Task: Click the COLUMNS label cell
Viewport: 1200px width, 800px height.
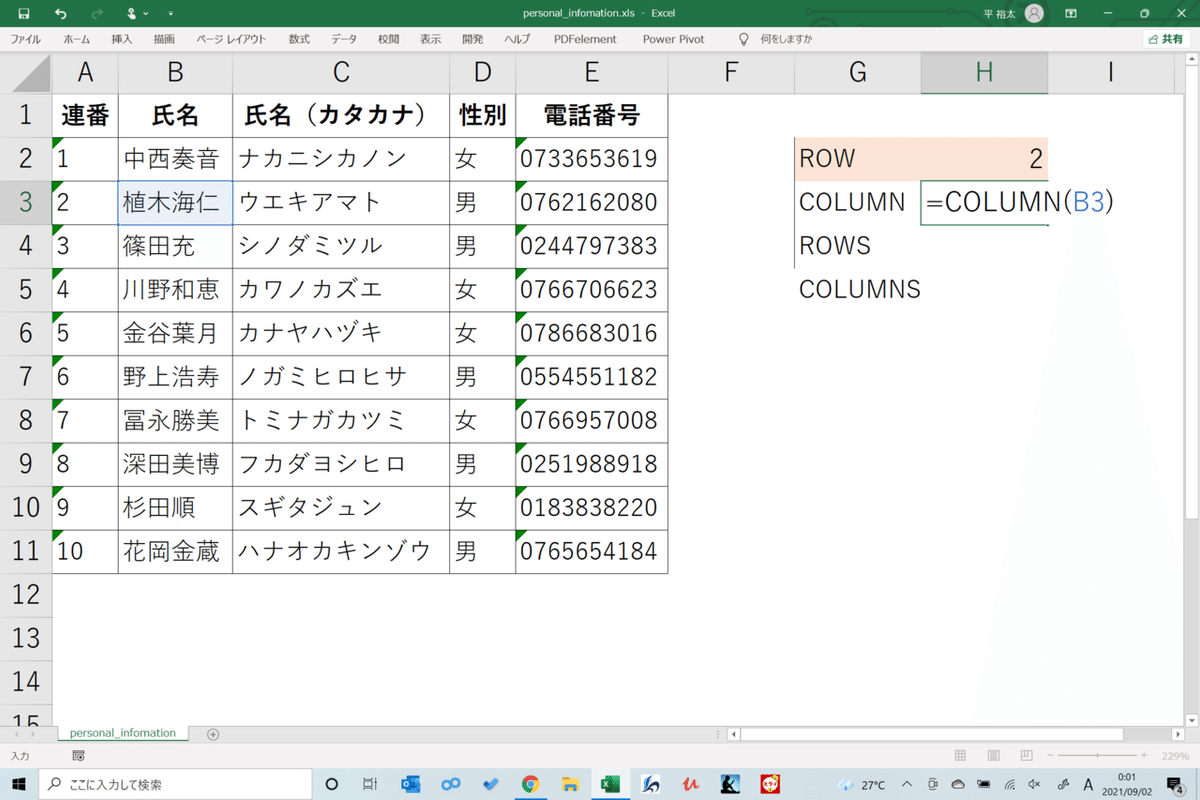Action: (857, 290)
